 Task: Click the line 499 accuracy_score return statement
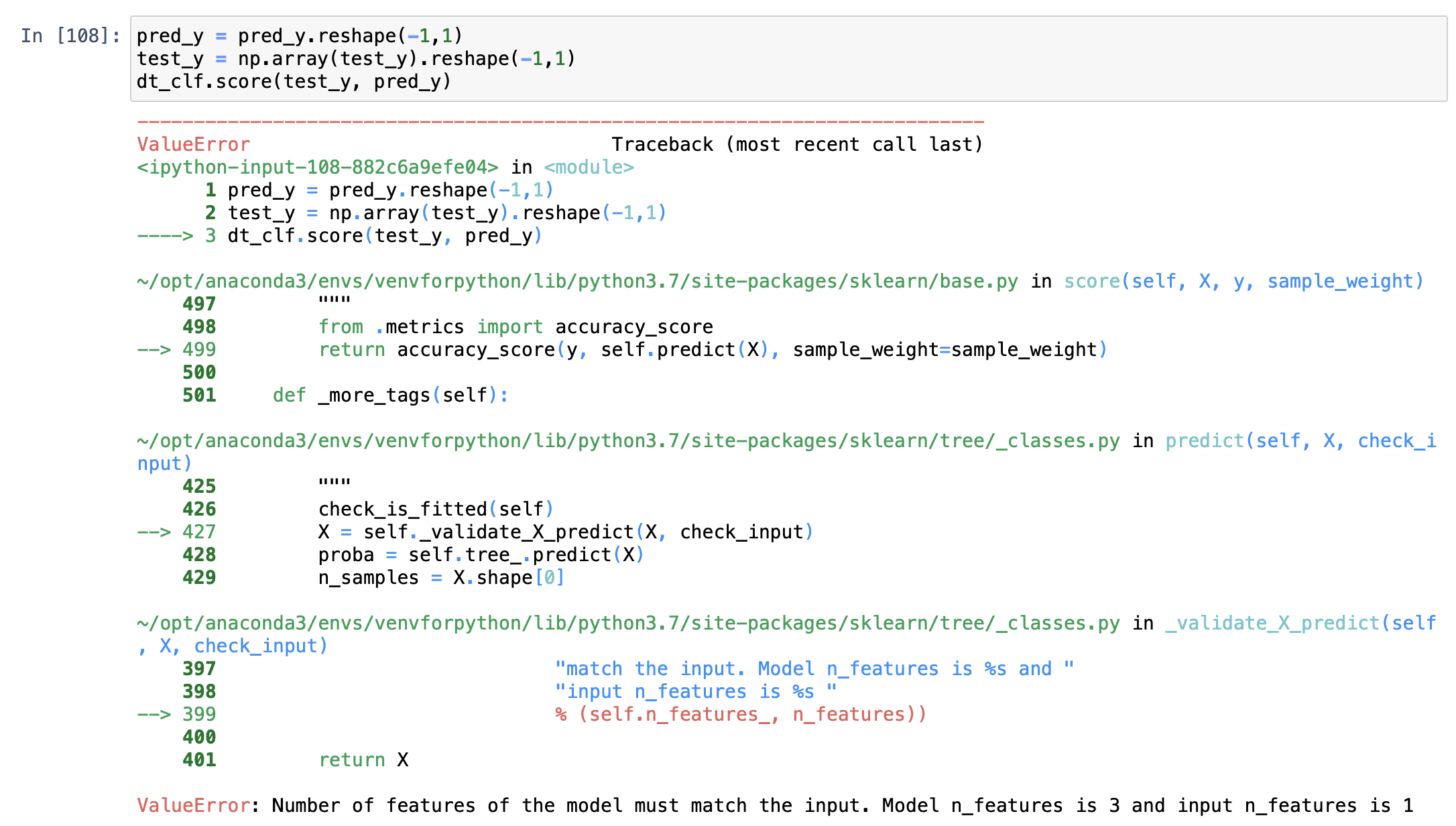pyautogui.click(x=712, y=350)
